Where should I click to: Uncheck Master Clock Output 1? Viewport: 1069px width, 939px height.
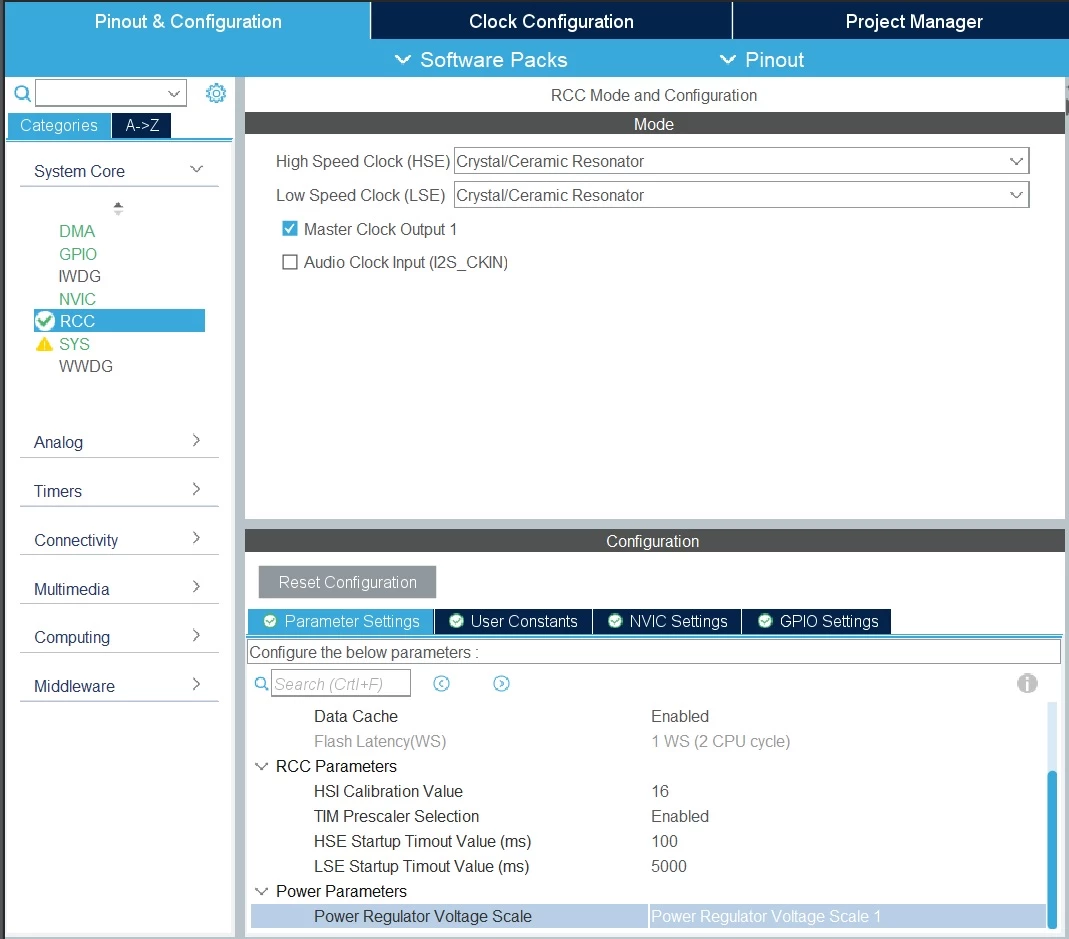point(290,228)
